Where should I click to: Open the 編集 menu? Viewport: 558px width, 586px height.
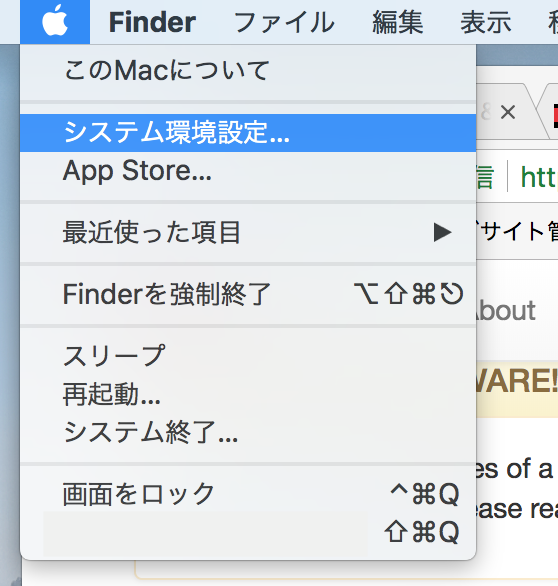click(x=398, y=22)
